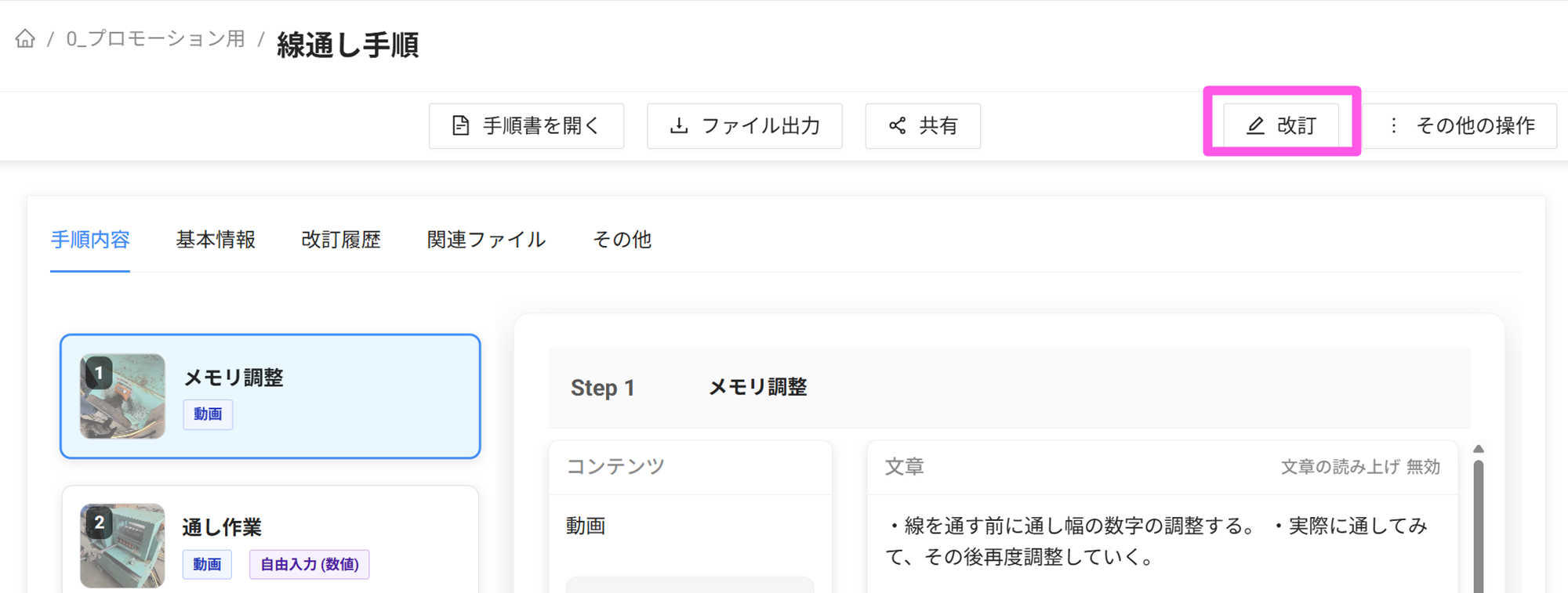This screenshot has width=1568, height=593.
Task: Select the 関連ファイル tab
Action: (486, 240)
